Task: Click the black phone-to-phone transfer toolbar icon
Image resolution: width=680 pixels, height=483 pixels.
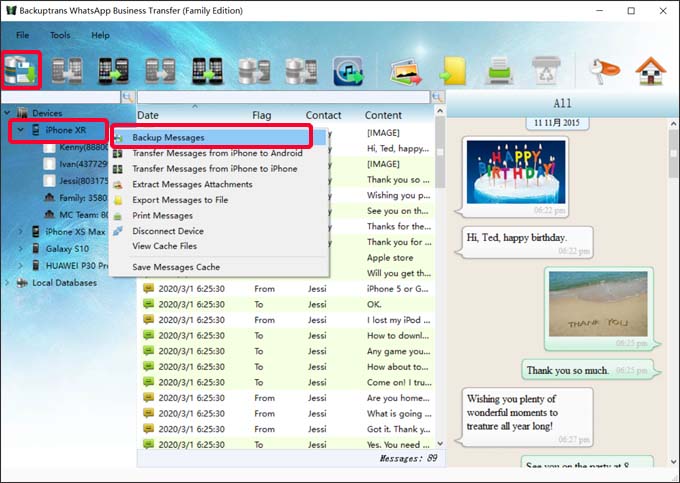Action: click(x=113, y=71)
